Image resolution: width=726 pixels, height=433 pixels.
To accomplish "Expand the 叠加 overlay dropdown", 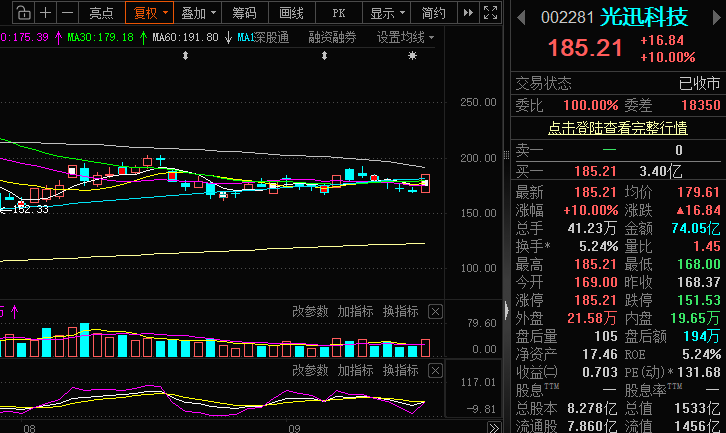I will (x=198, y=13).
